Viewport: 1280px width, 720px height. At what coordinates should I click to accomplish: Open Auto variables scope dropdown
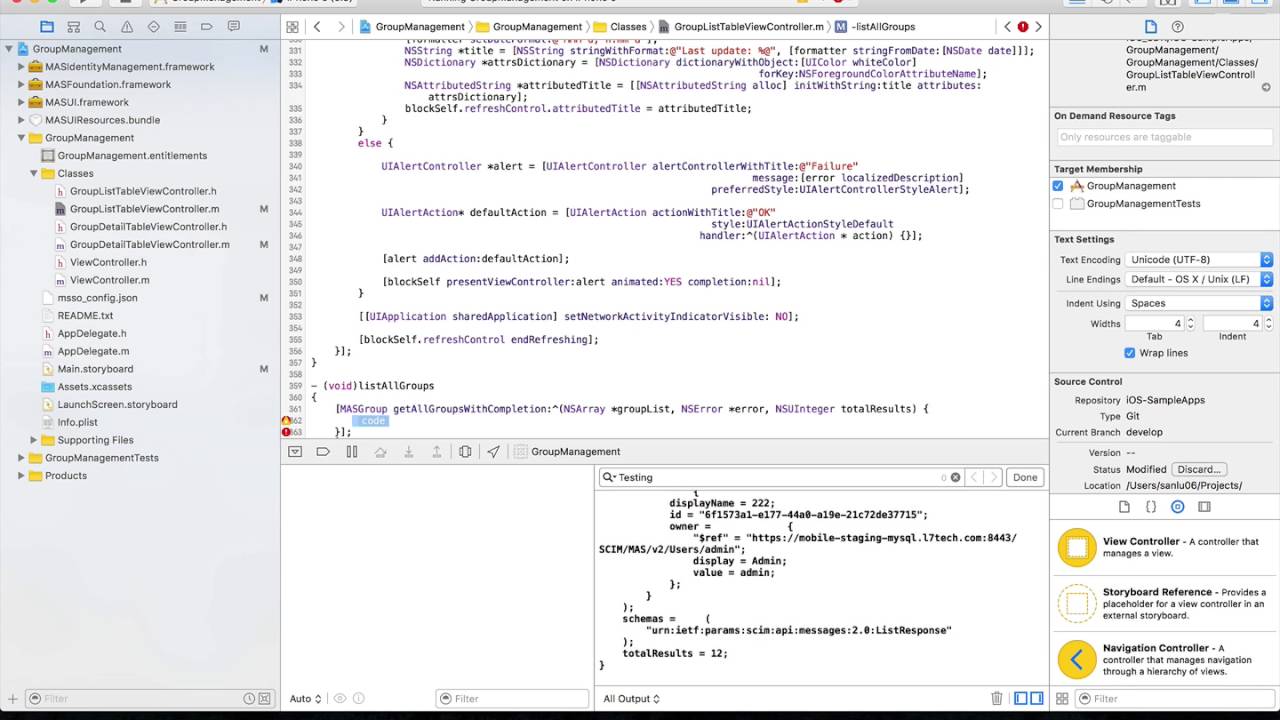305,699
